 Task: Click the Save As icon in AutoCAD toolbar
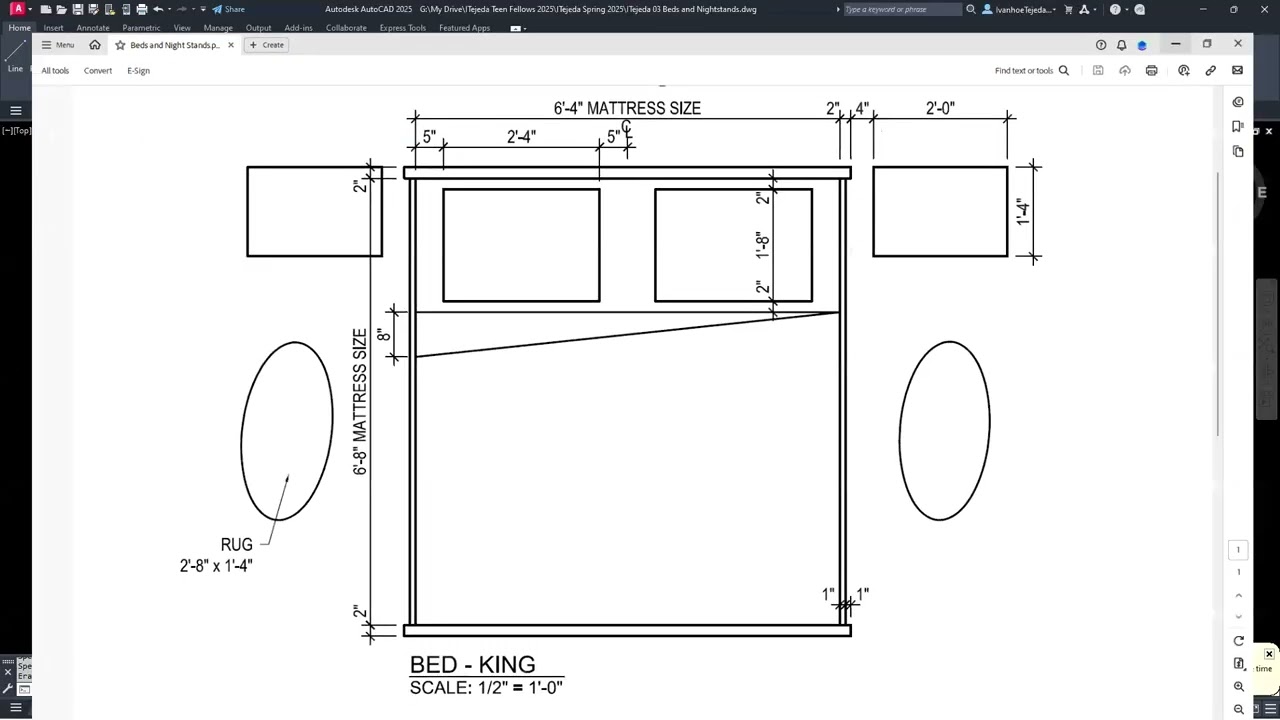click(94, 9)
